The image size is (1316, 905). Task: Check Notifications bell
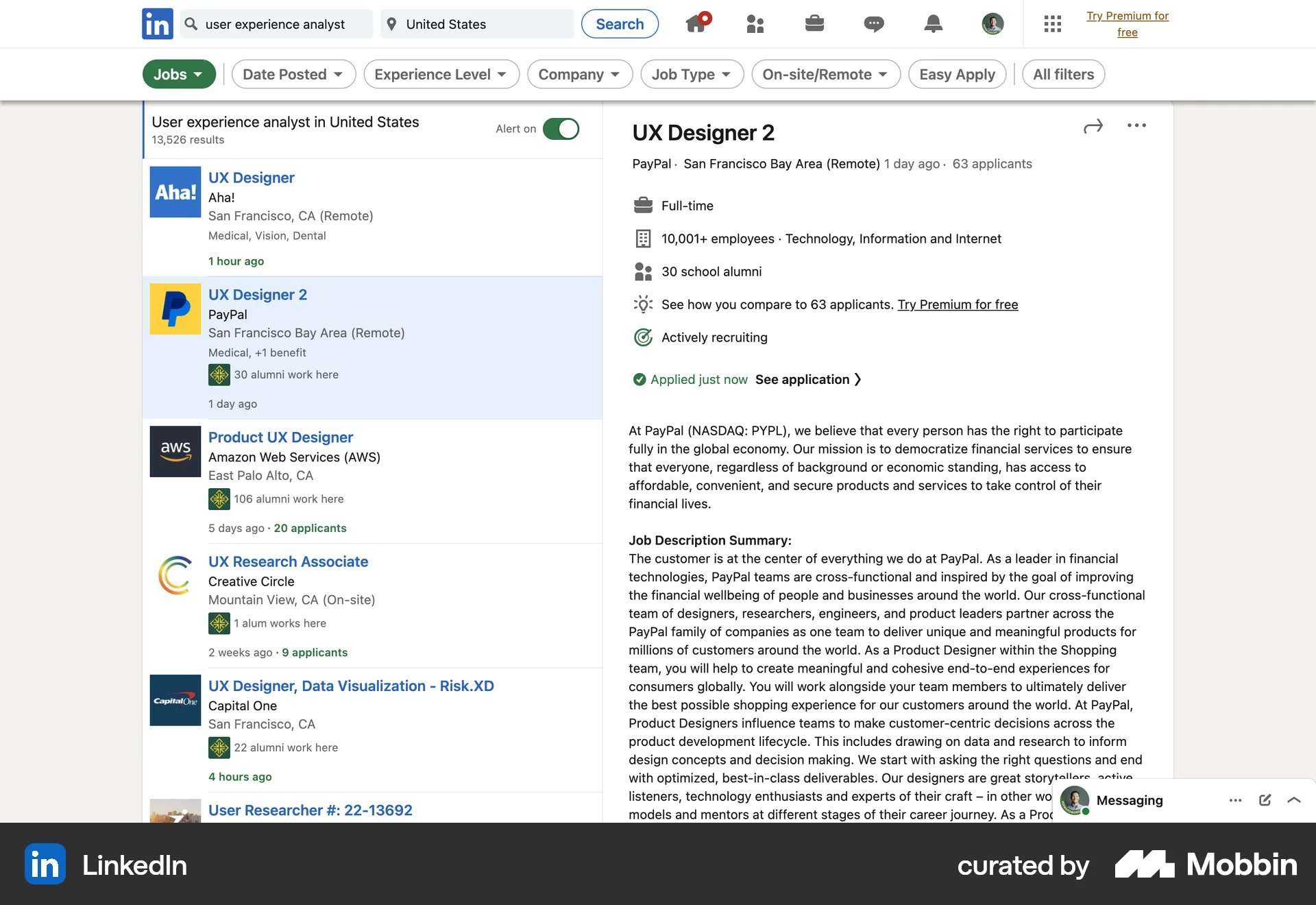(x=933, y=23)
